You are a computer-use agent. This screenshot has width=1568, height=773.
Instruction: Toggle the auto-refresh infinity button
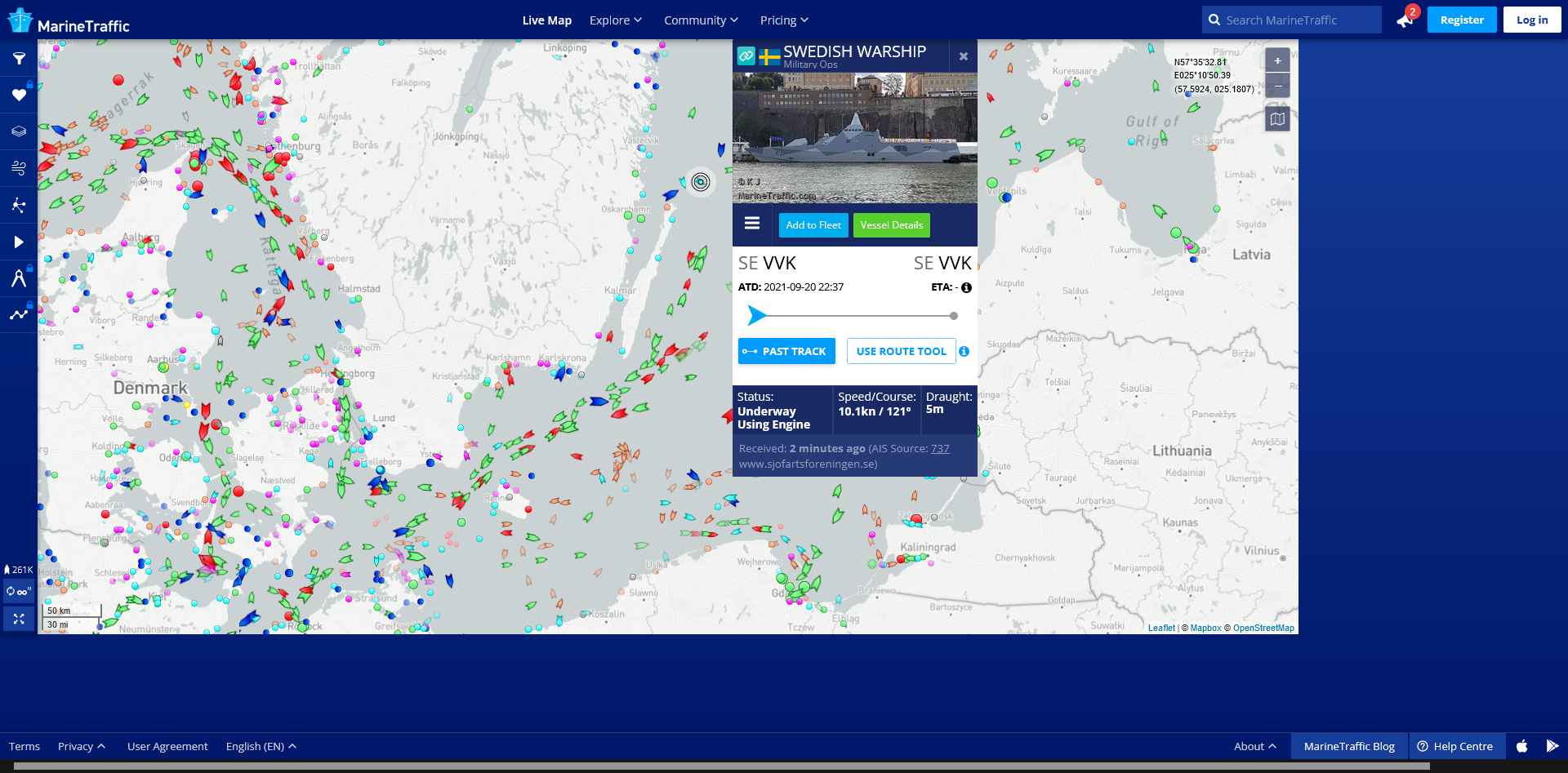pos(19,591)
